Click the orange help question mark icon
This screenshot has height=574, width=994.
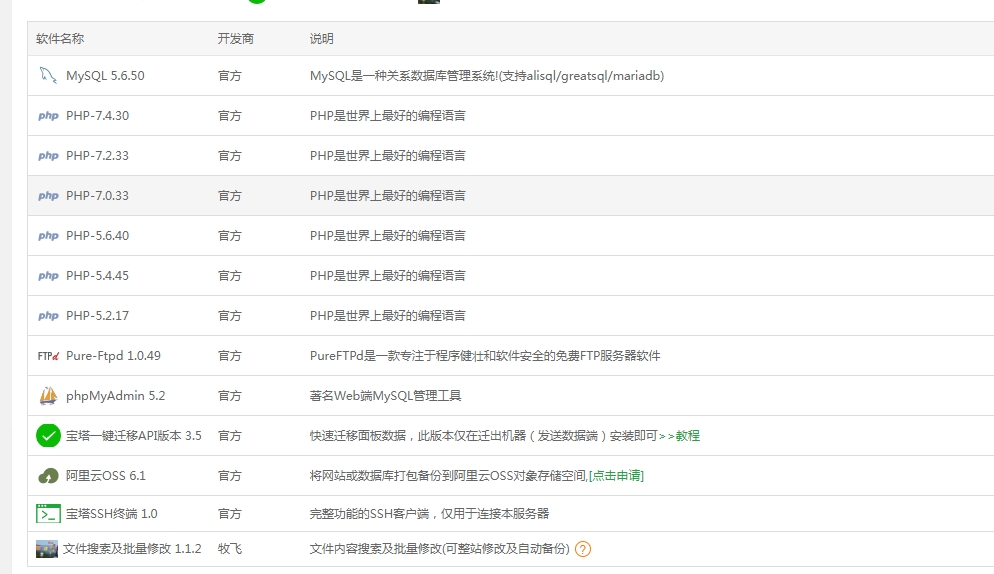(583, 549)
